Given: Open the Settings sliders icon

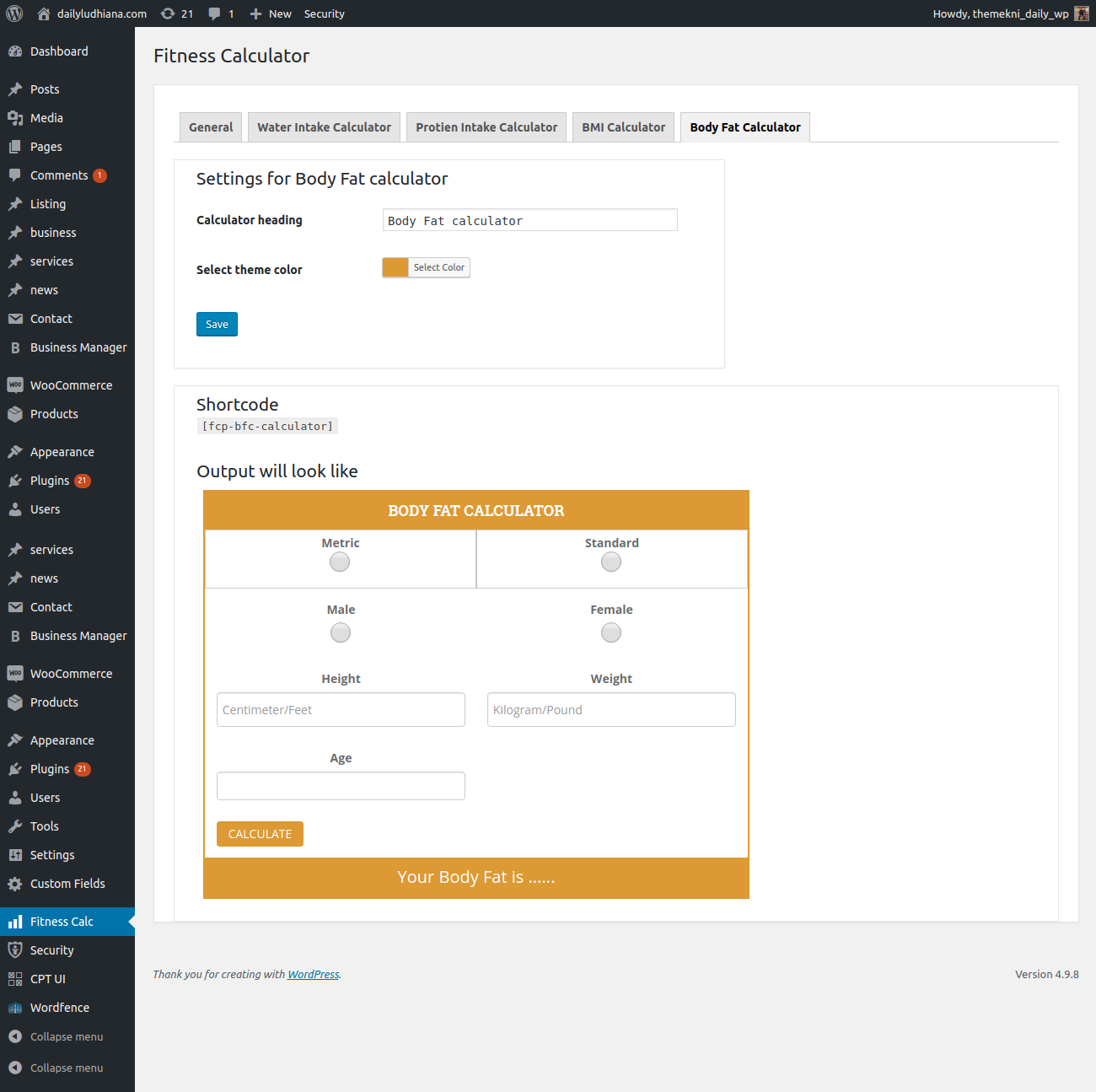Looking at the screenshot, I should pos(15,855).
